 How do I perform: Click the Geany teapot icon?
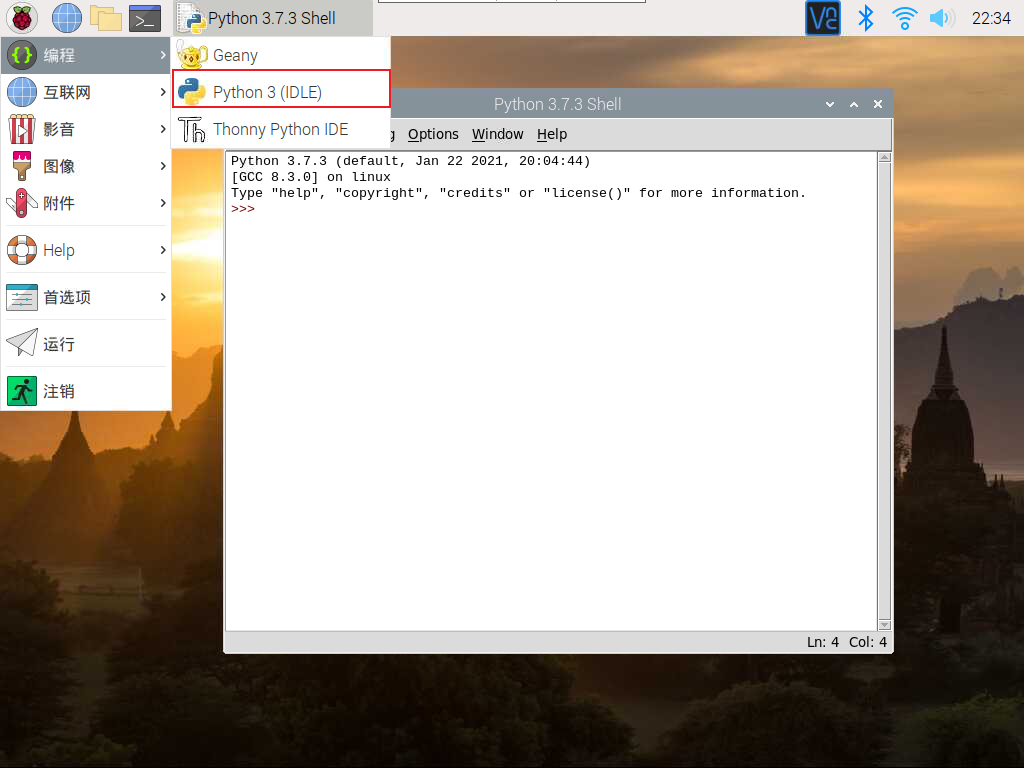191,55
